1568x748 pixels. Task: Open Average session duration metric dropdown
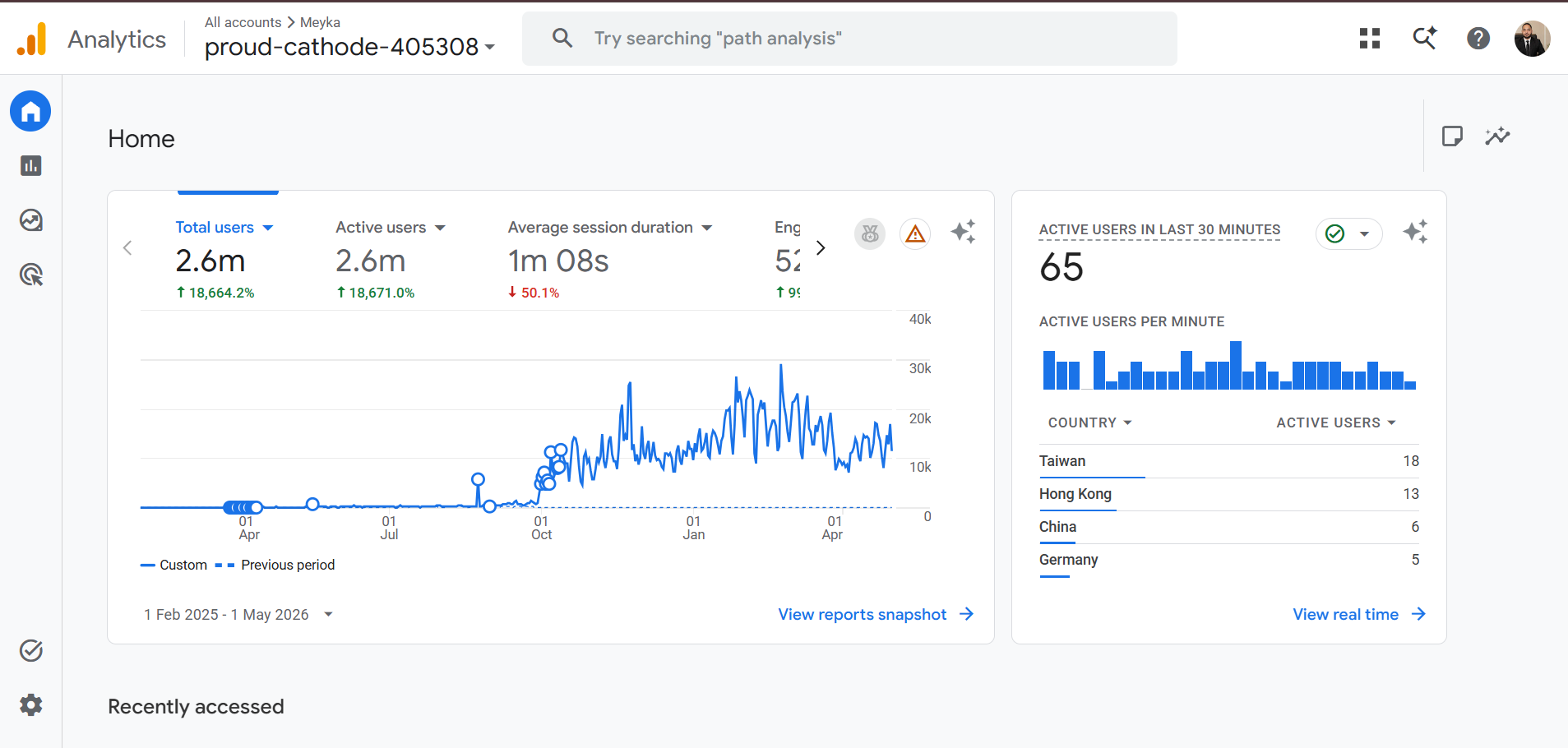pyautogui.click(x=610, y=228)
